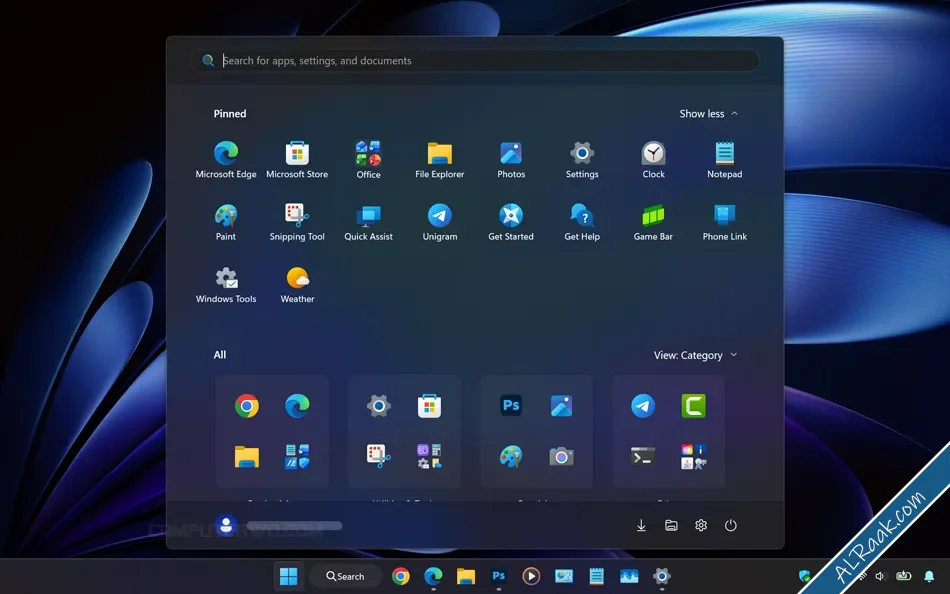Screen dimensions: 950x594
Task: Open File Explorer from the taskbar
Action: (465, 576)
